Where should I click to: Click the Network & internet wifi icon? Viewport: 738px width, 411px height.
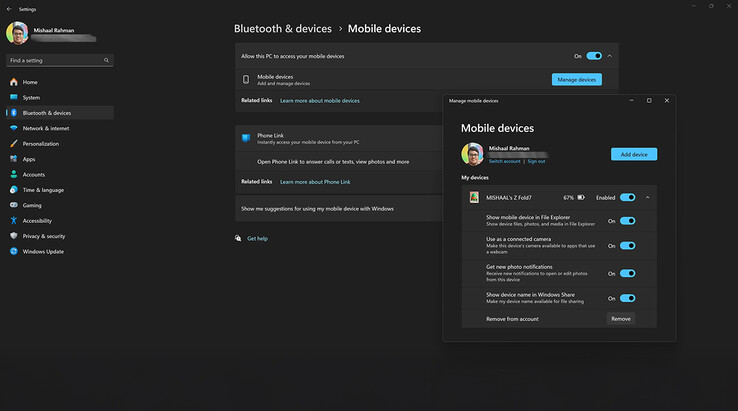pyautogui.click(x=14, y=128)
